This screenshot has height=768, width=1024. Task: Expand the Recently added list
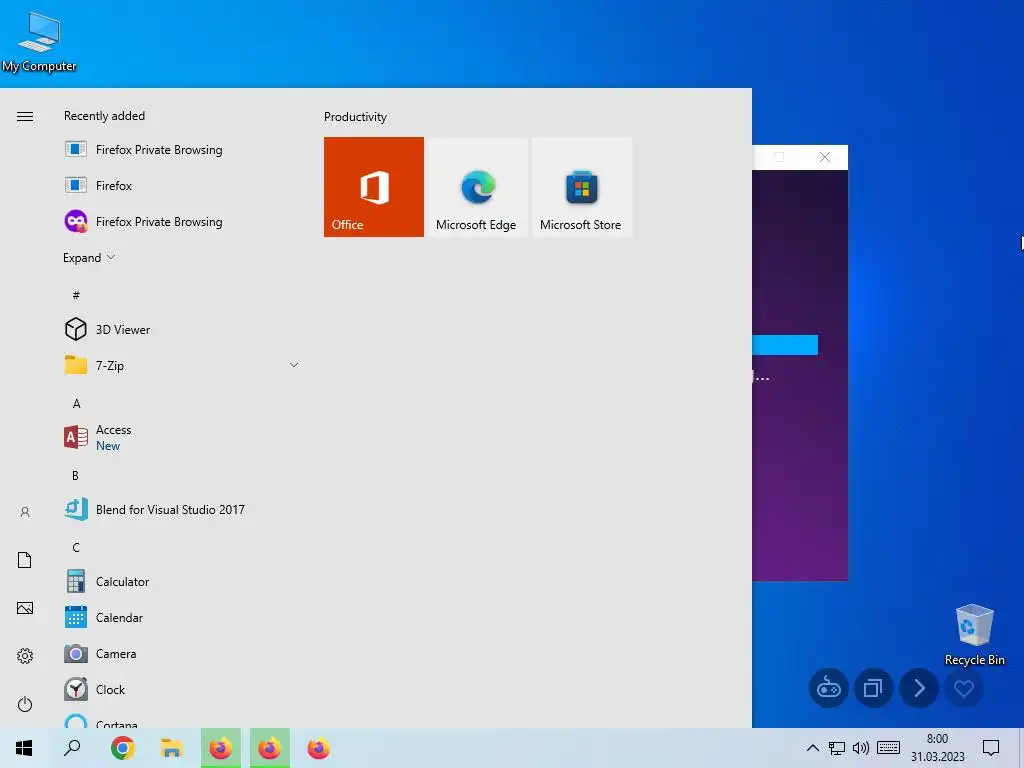pyautogui.click(x=89, y=257)
